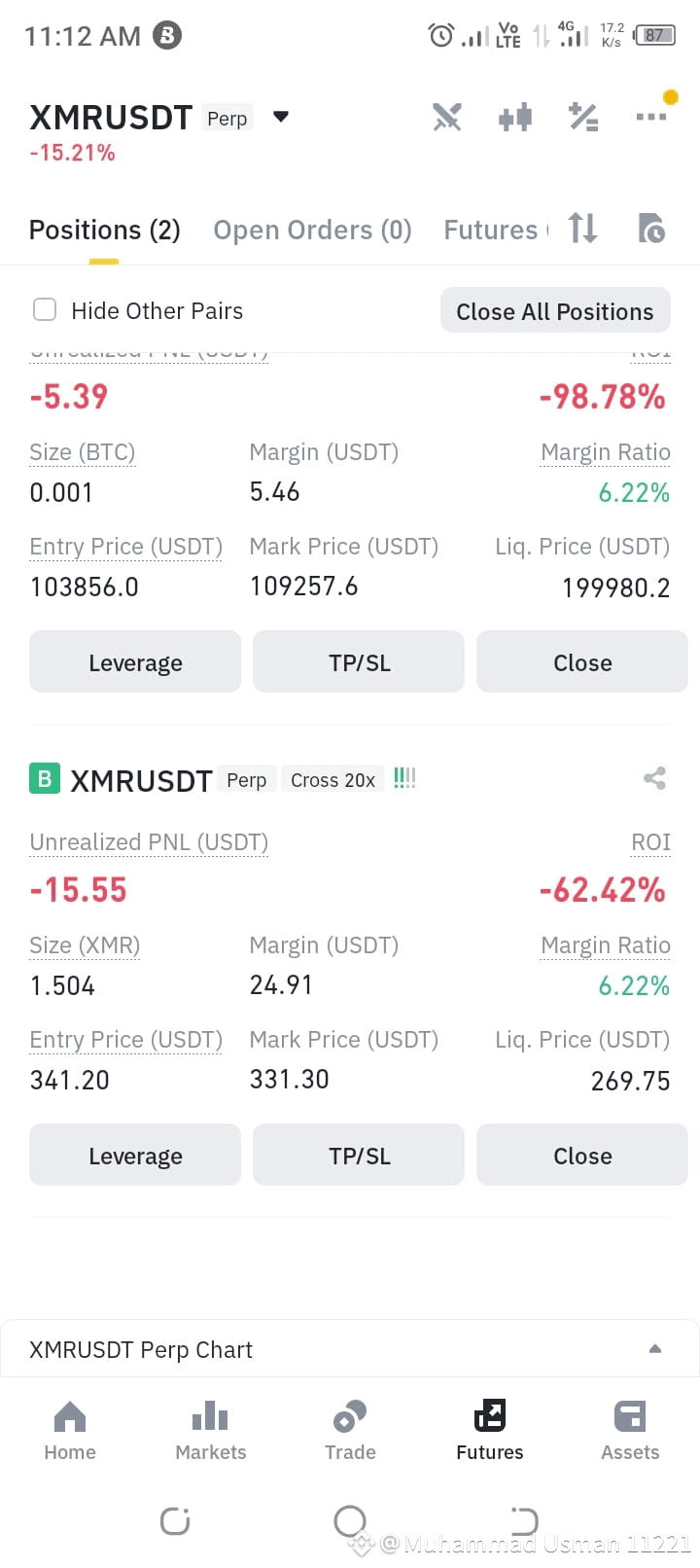Tap the up-down sort arrows icon
This screenshot has height=1568, width=700.
(x=583, y=229)
